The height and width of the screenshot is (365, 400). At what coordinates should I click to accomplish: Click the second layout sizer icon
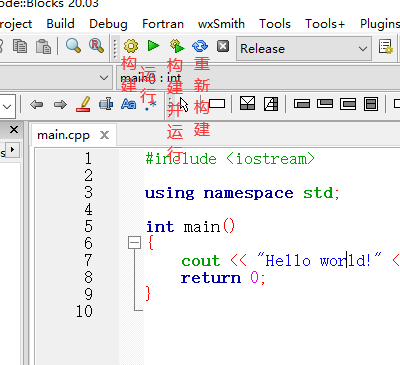(x=325, y=104)
